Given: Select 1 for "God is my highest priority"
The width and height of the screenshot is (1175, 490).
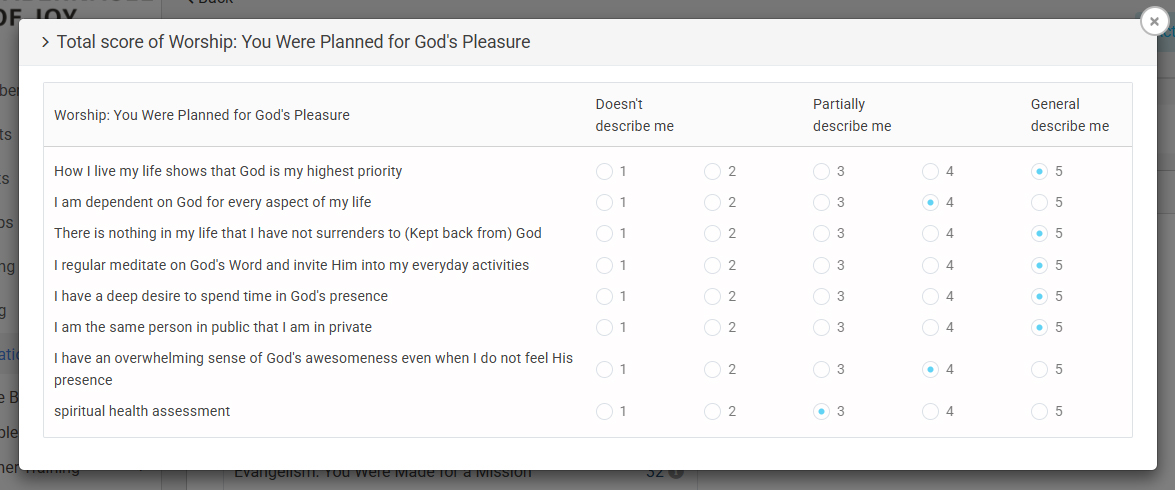Looking at the screenshot, I should [604, 171].
